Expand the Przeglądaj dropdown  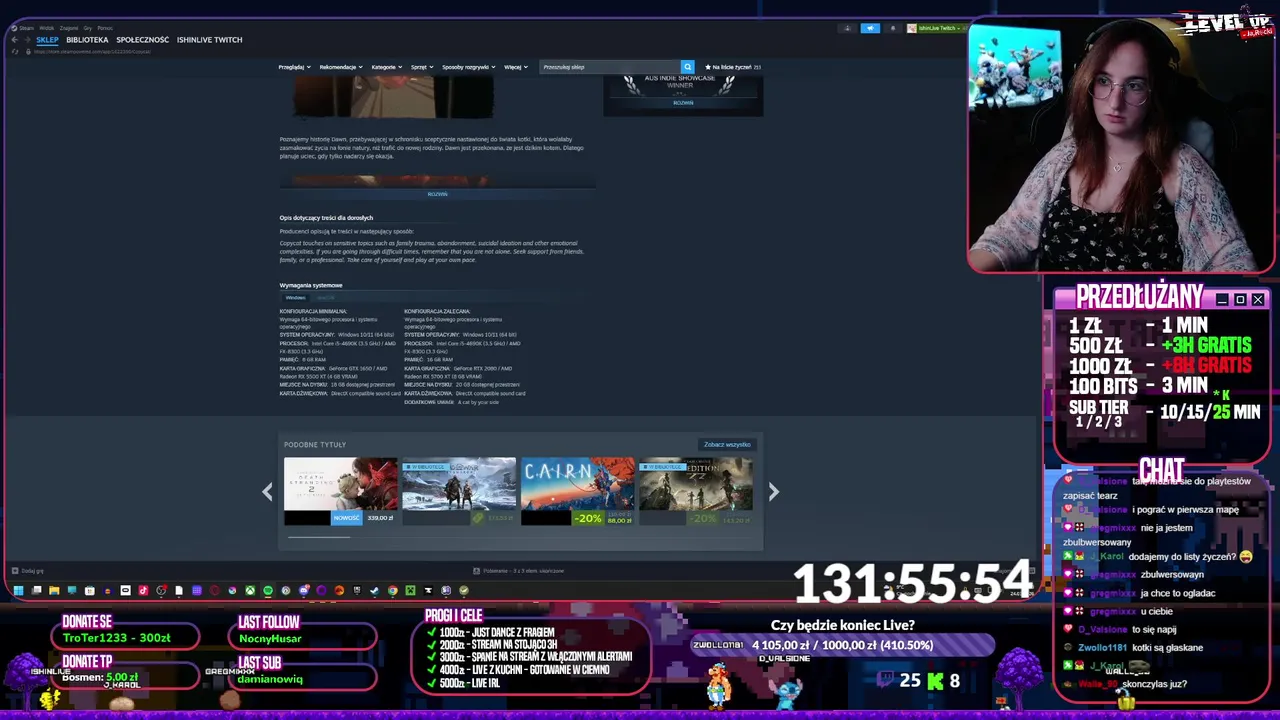click(x=294, y=67)
